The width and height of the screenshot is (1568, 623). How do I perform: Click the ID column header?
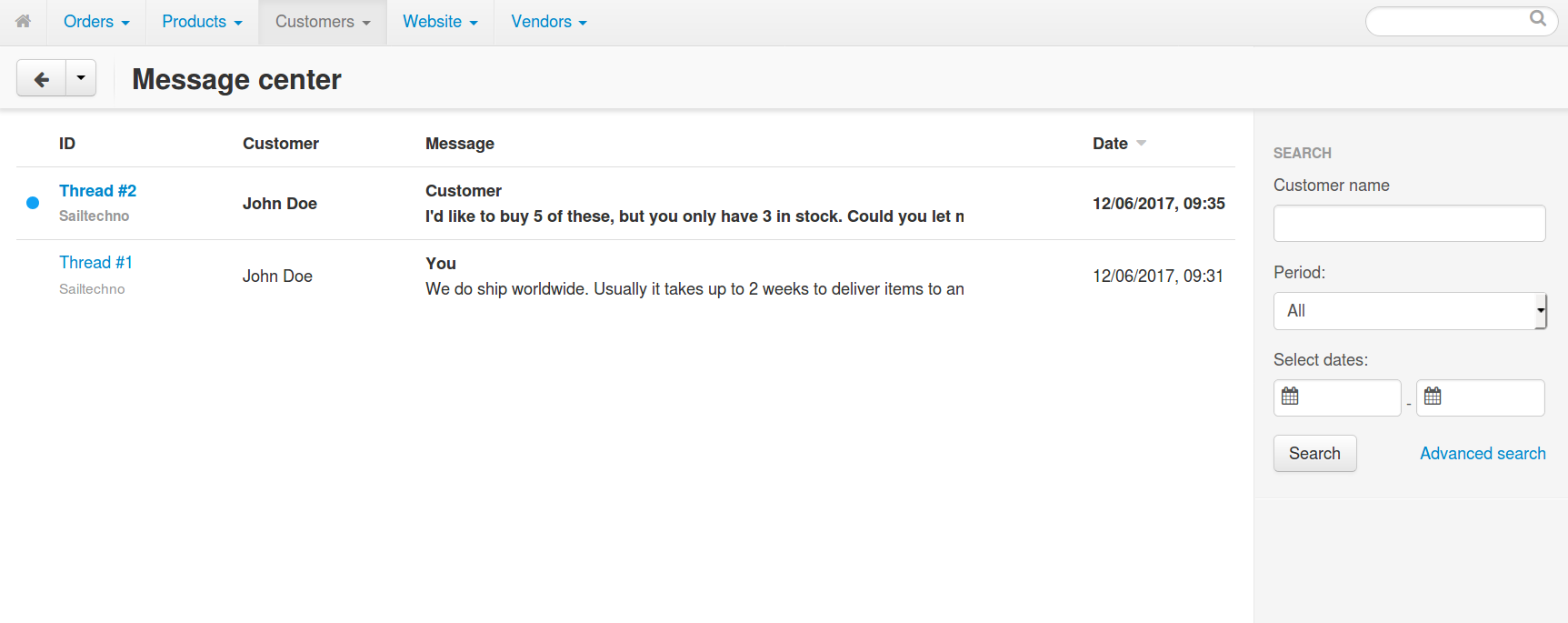67,144
